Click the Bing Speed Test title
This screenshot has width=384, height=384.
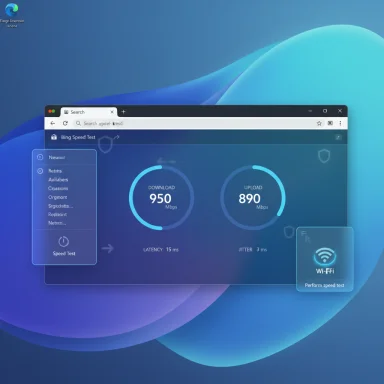coord(78,137)
